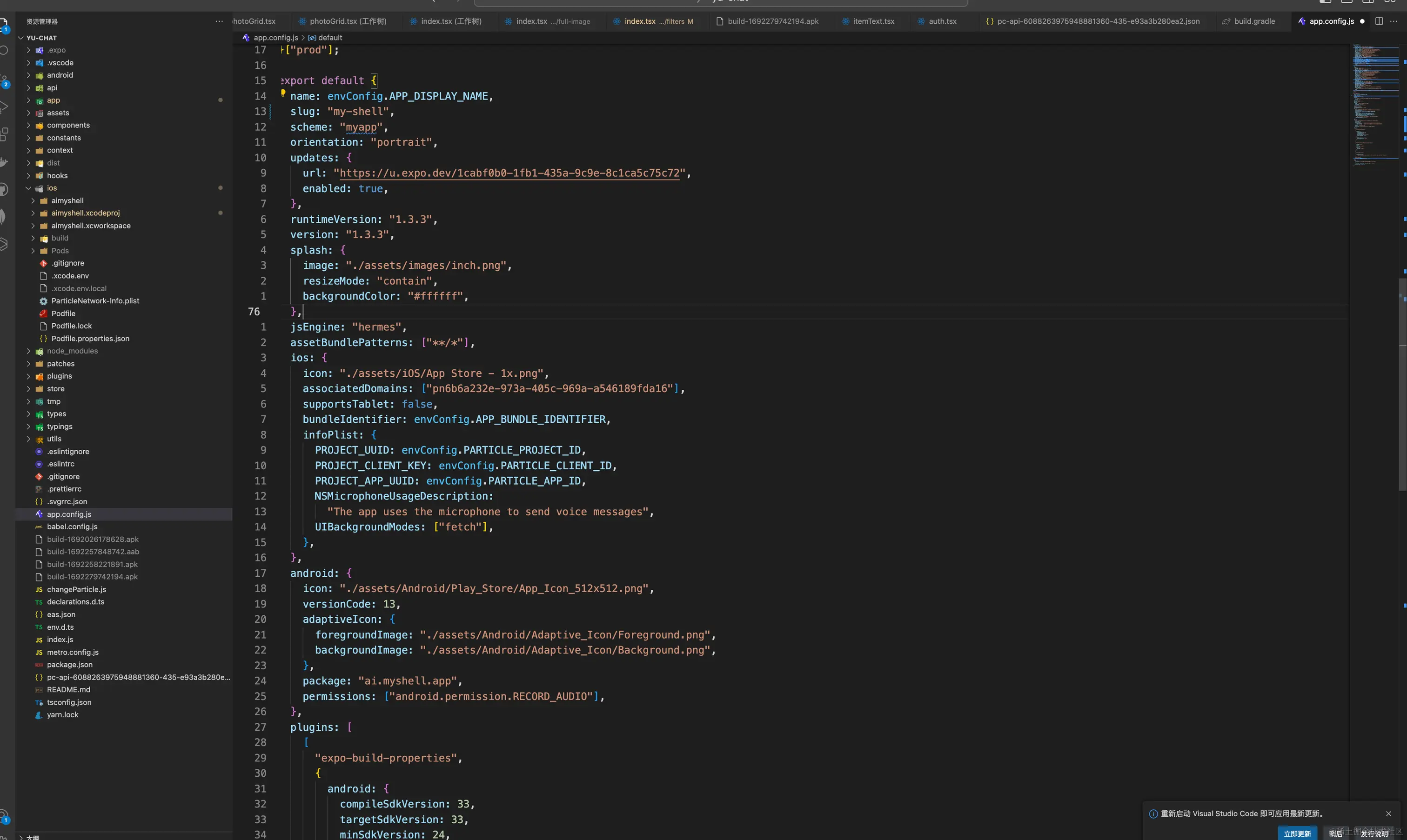
Task: Expand the app folder chevron
Action: click(x=28, y=100)
